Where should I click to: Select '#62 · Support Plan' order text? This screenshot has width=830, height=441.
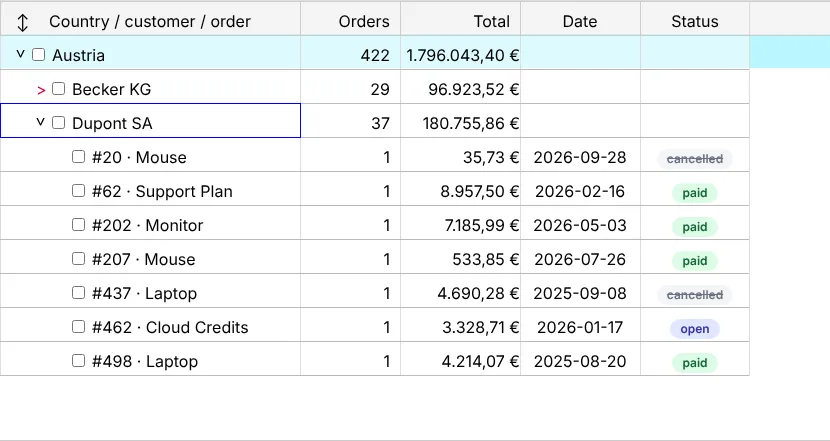(x=162, y=191)
